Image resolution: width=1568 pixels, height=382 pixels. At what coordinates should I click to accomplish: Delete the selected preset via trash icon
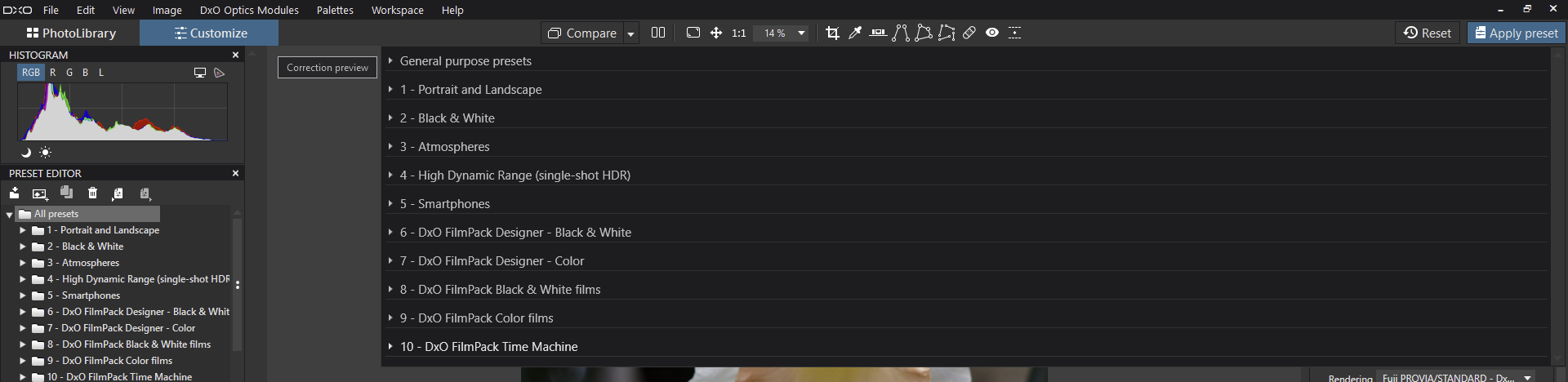92,193
